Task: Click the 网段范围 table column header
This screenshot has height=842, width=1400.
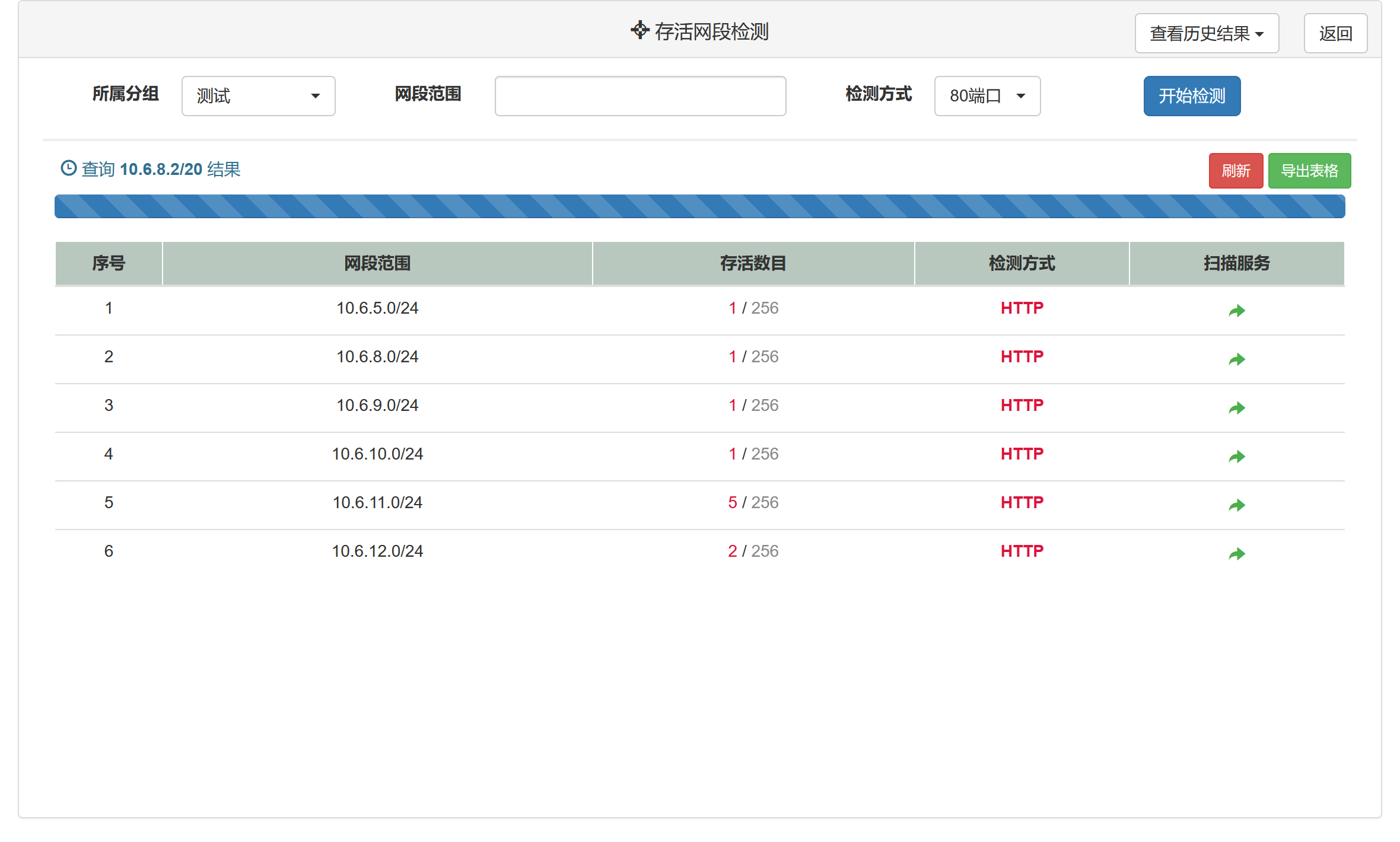Action: [377, 263]
